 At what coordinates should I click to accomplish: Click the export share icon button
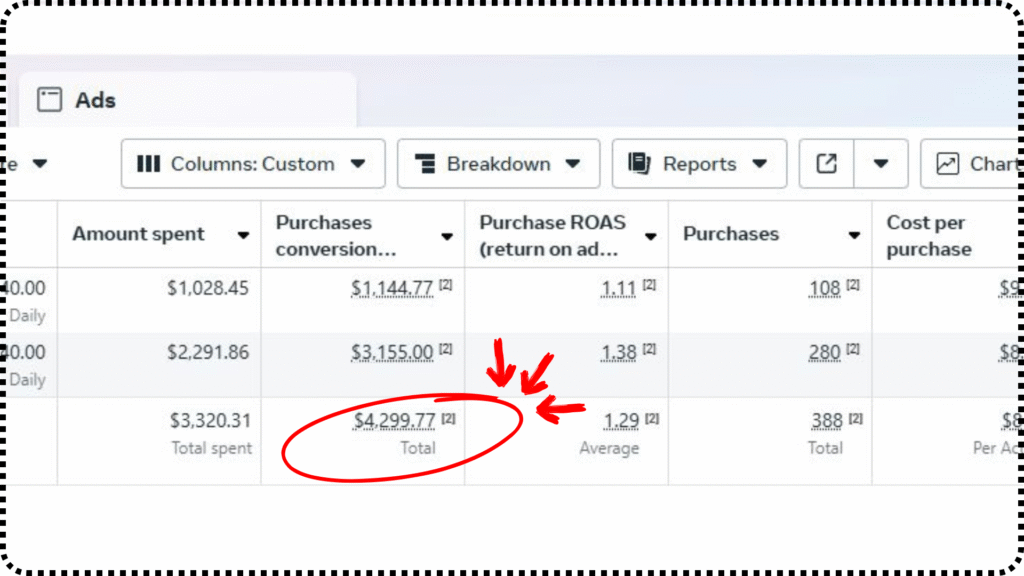[x=826, y=164]
